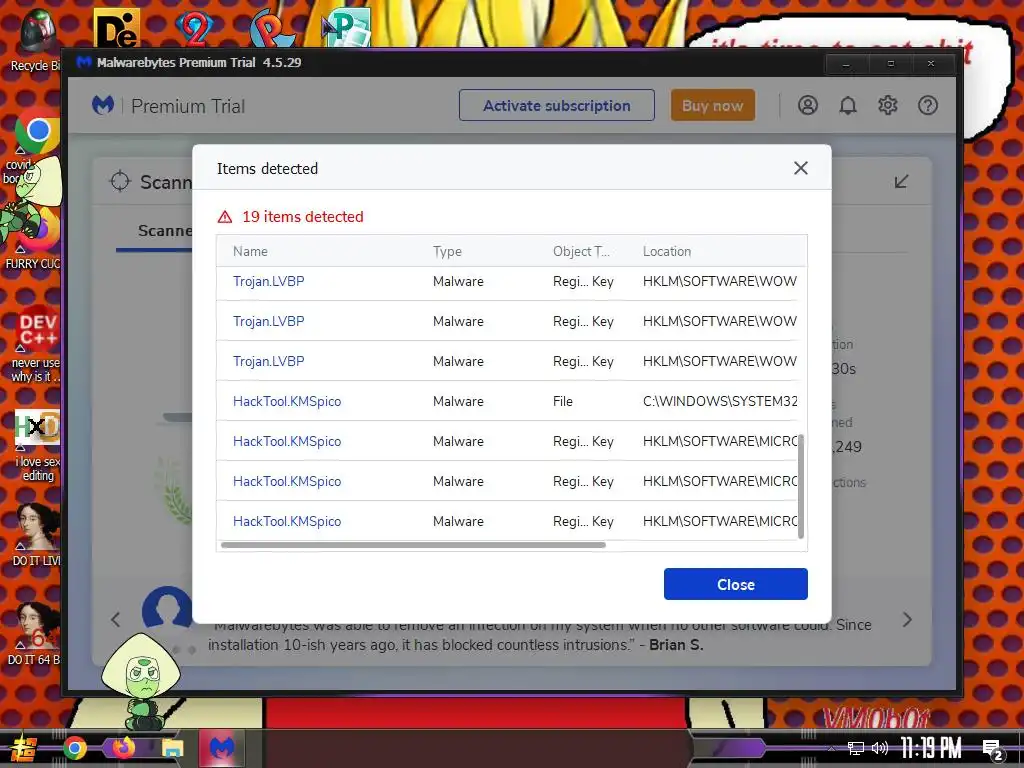Open the HackTool.KMSpico File row link
Viewport: 1024px width, 768px height.
pos(287,401)
